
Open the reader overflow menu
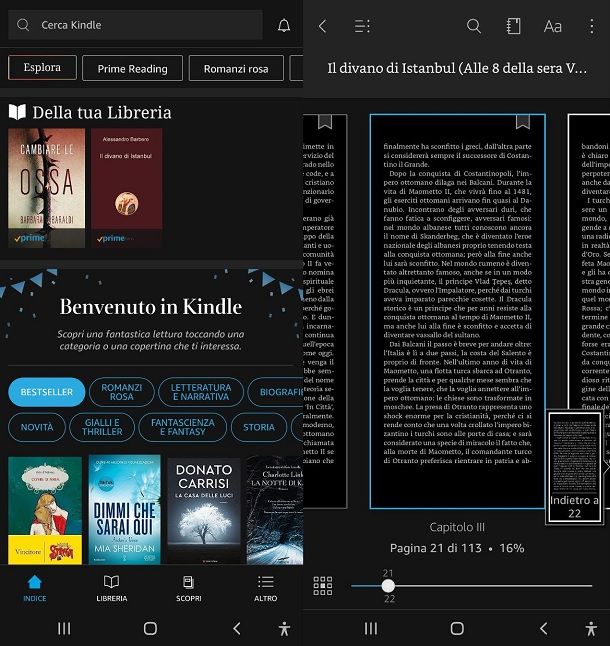pos(591,26)
